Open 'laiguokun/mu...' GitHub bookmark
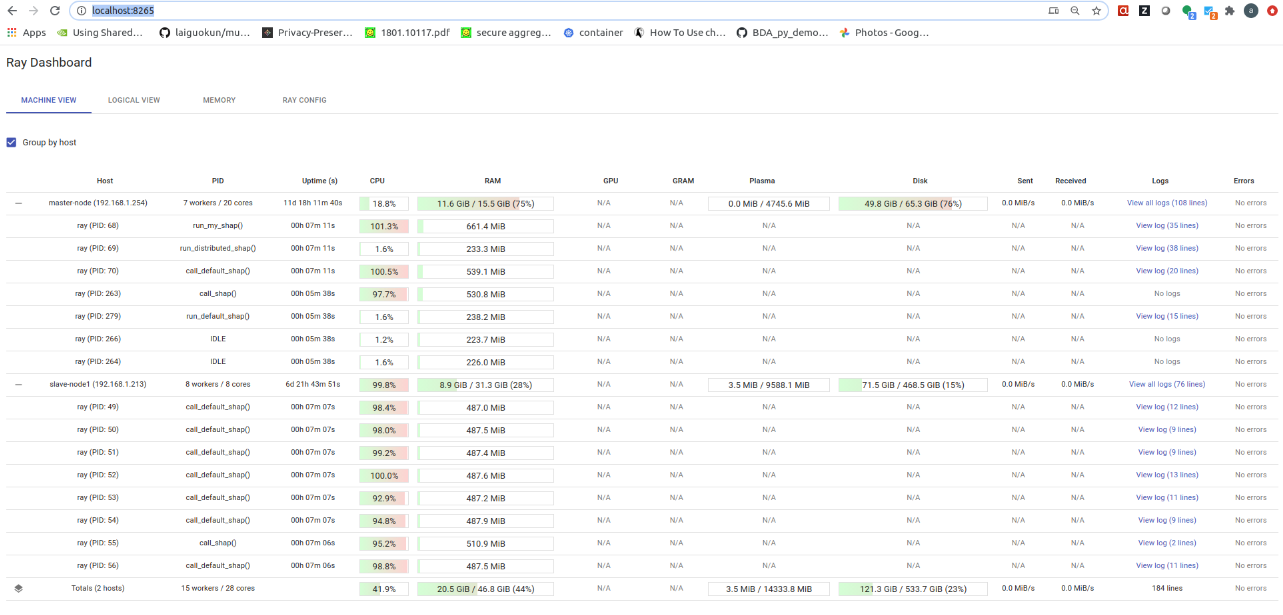The width and height of the screenshot is (1283, 615). [204, 32]
